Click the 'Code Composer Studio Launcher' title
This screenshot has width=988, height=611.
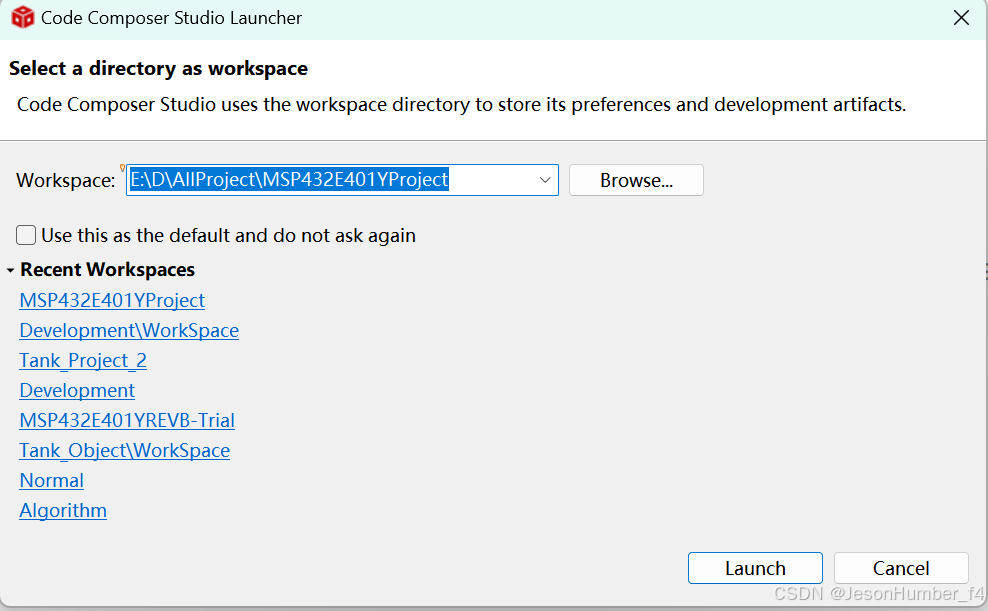coord(171,18)
